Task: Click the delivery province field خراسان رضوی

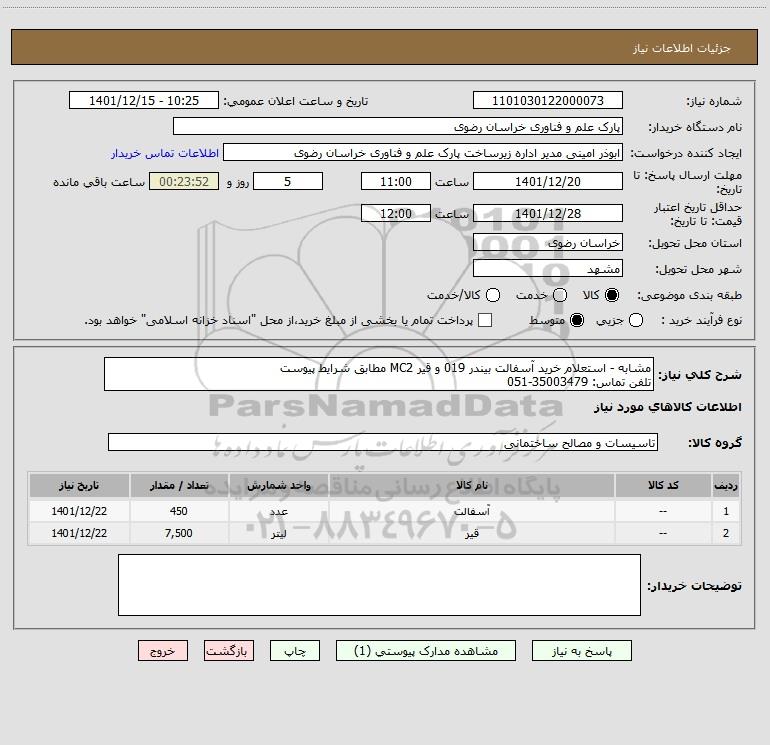Action: [548, 242]
